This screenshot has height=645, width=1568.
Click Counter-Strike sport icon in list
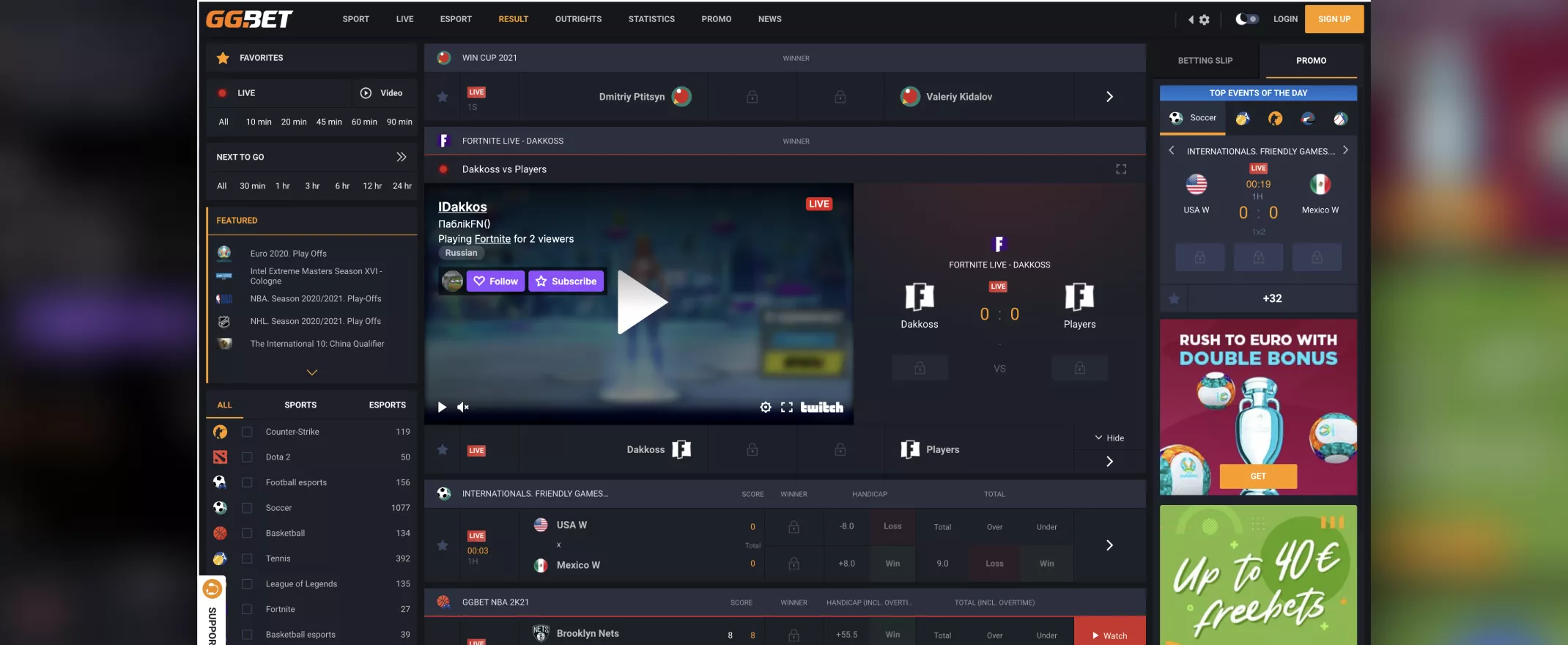tap(220, 432)
